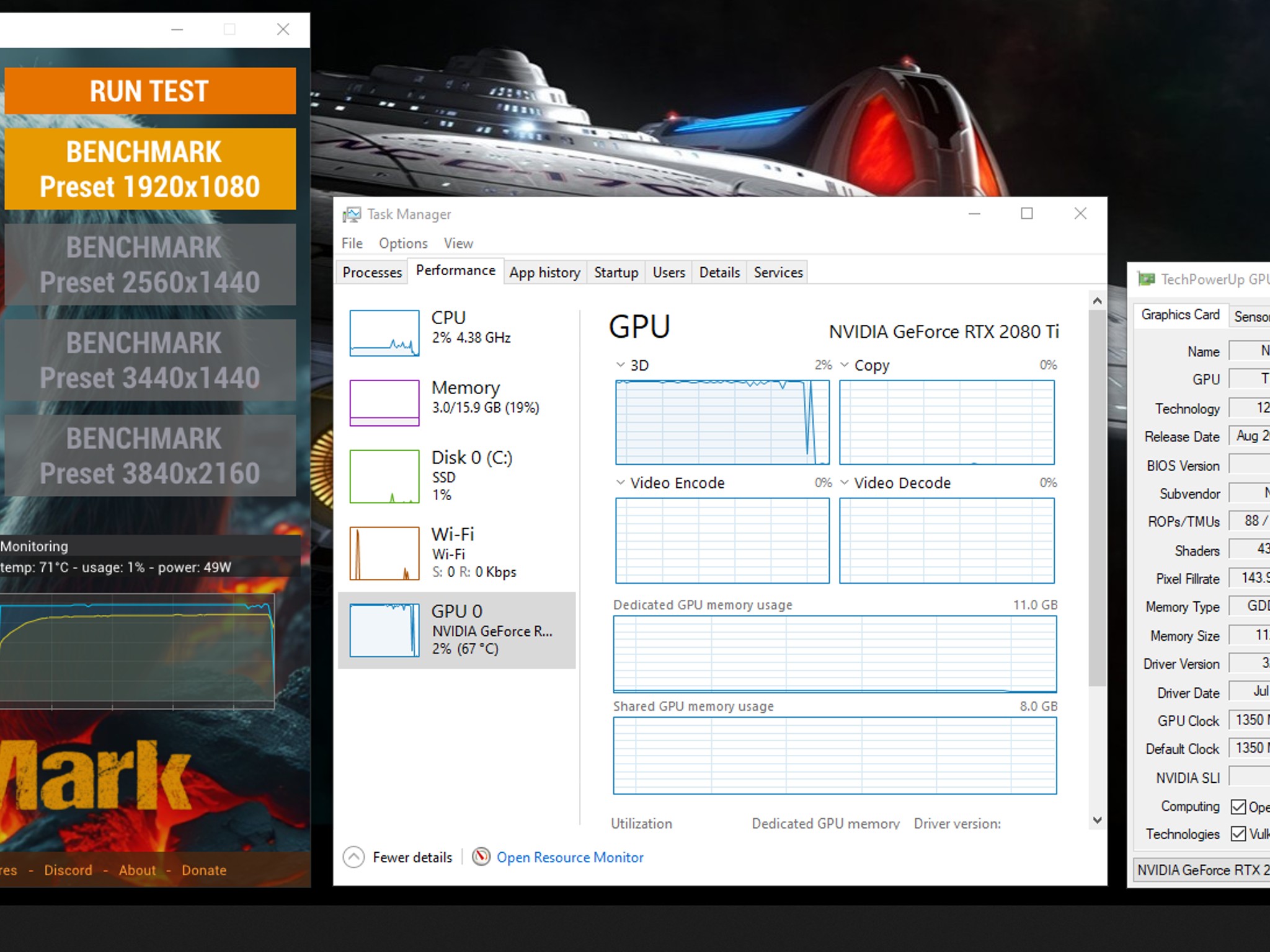Toggle the Vulkan Technologies checkbox in GPU-Z
Viewport: 1270px width, 952px height.
1238,834
